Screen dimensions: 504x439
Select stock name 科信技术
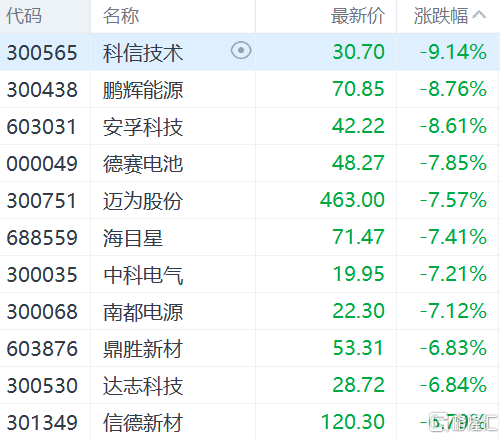(143, 53)
